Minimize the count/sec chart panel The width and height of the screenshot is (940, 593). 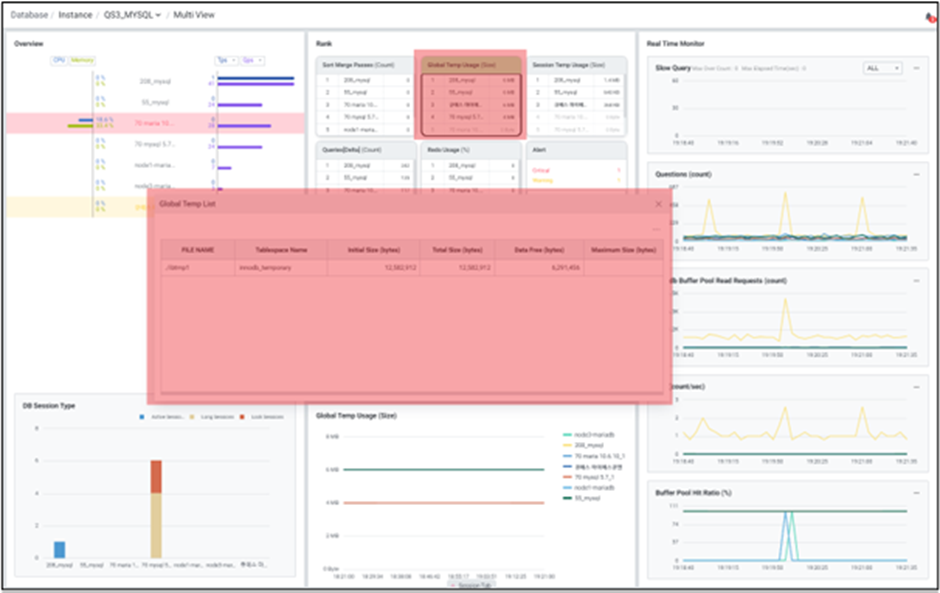point(916,387)
